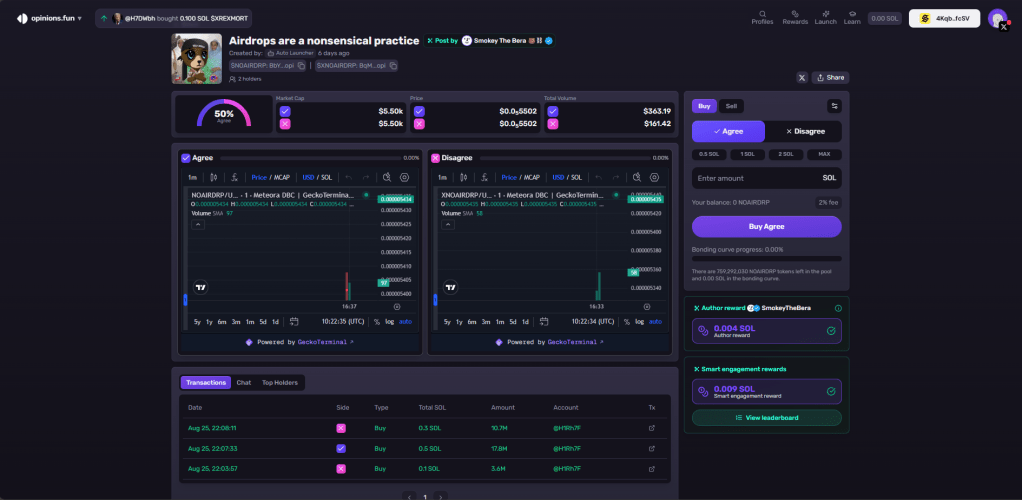
Task: Switch to the Top Holders tab
Action: tap(280, 382)
